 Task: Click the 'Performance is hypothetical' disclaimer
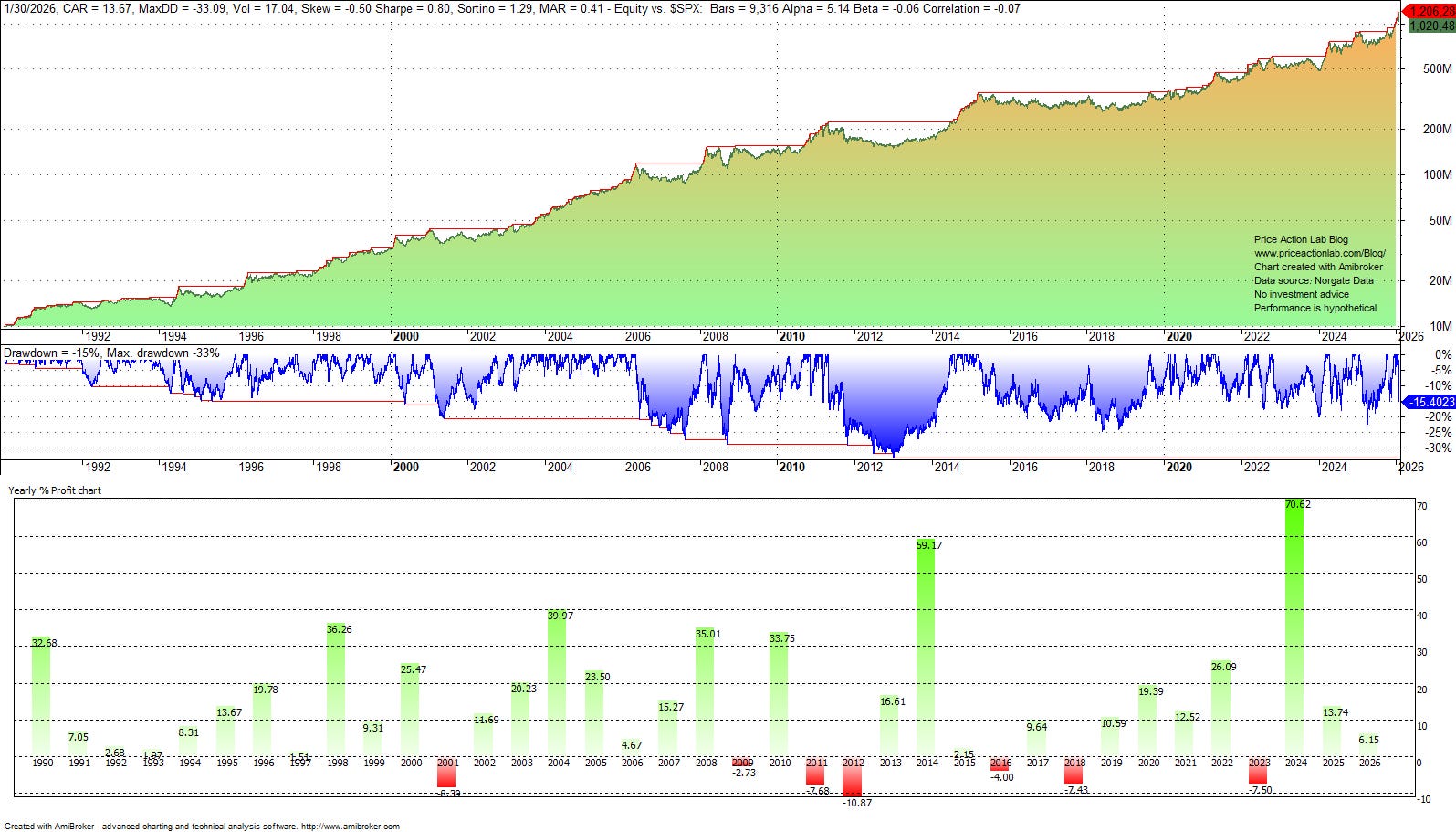click(1315, 308)
